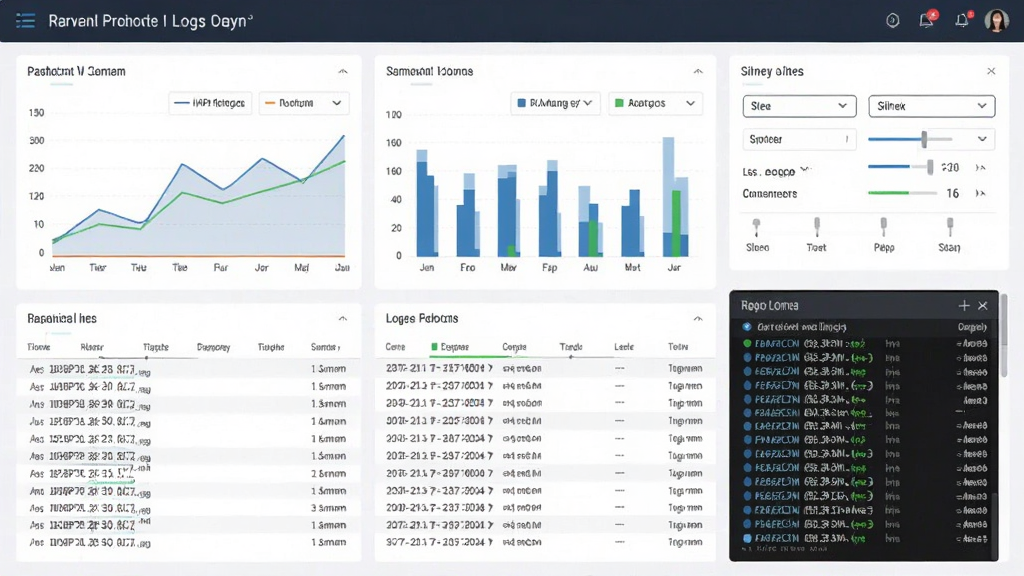1024x576 pixels.
Task: Collapse the Loges Paloans table panel
Action: 698,319
